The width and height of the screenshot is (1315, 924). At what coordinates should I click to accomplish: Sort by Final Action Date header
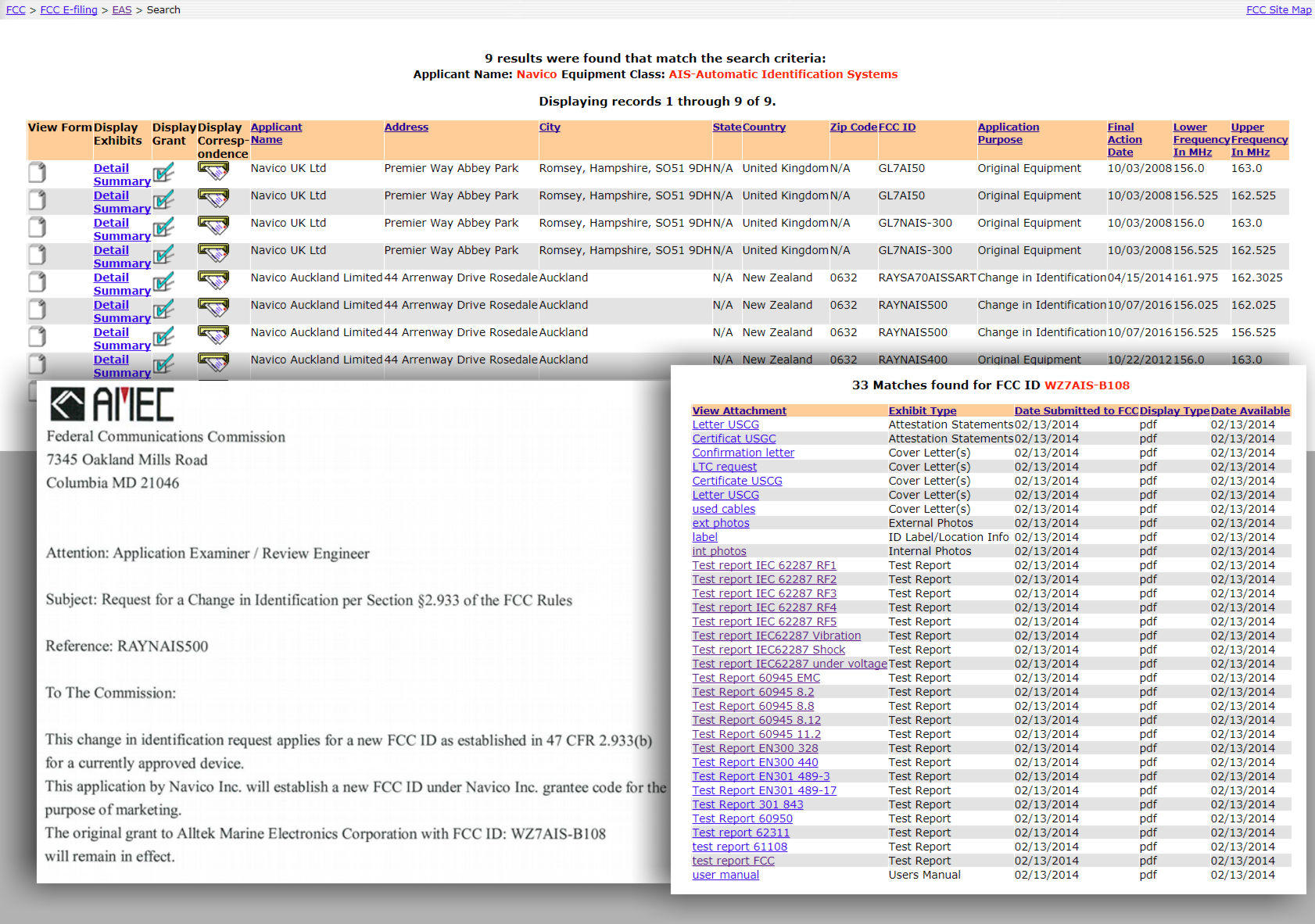click(1124, 139)
